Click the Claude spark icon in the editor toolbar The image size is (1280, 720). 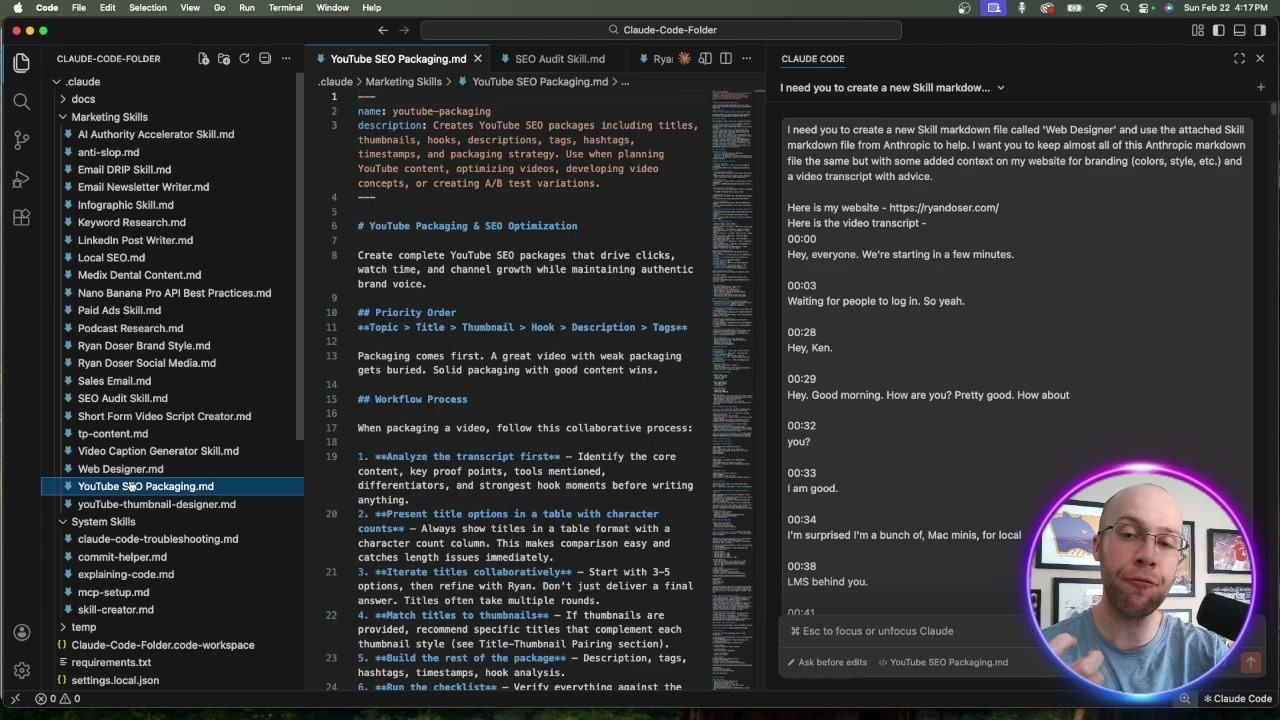tap(684, 59)
